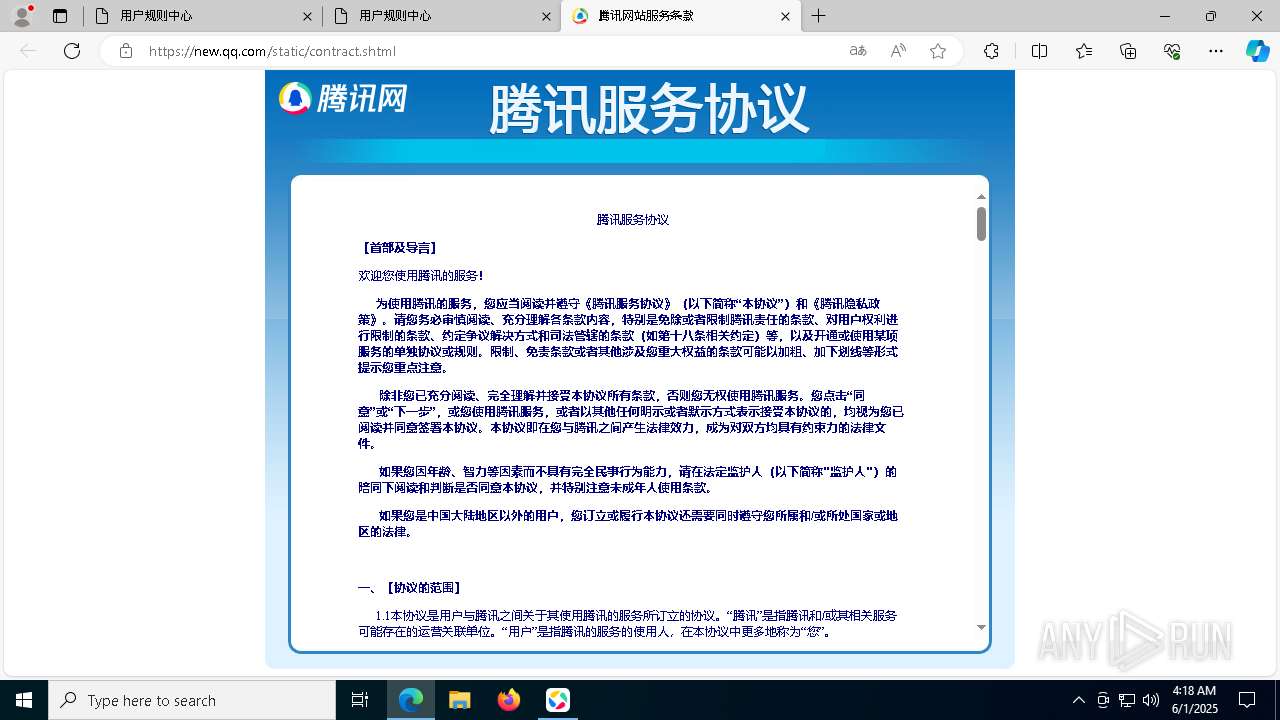Open network settings tray icon

pyautogui.click(x=1127, y=700)
